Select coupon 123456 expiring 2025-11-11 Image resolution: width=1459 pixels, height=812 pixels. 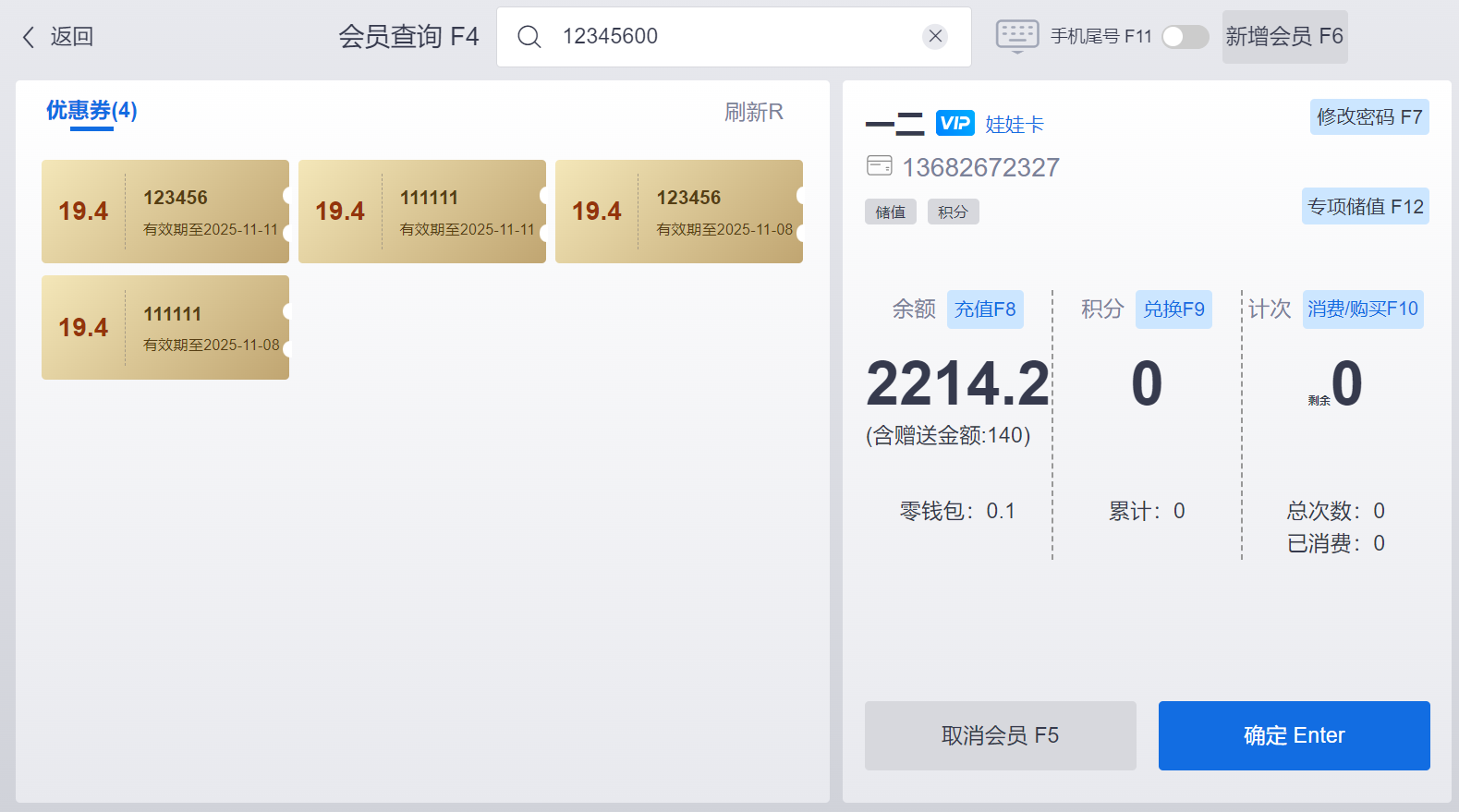[165, 212]
